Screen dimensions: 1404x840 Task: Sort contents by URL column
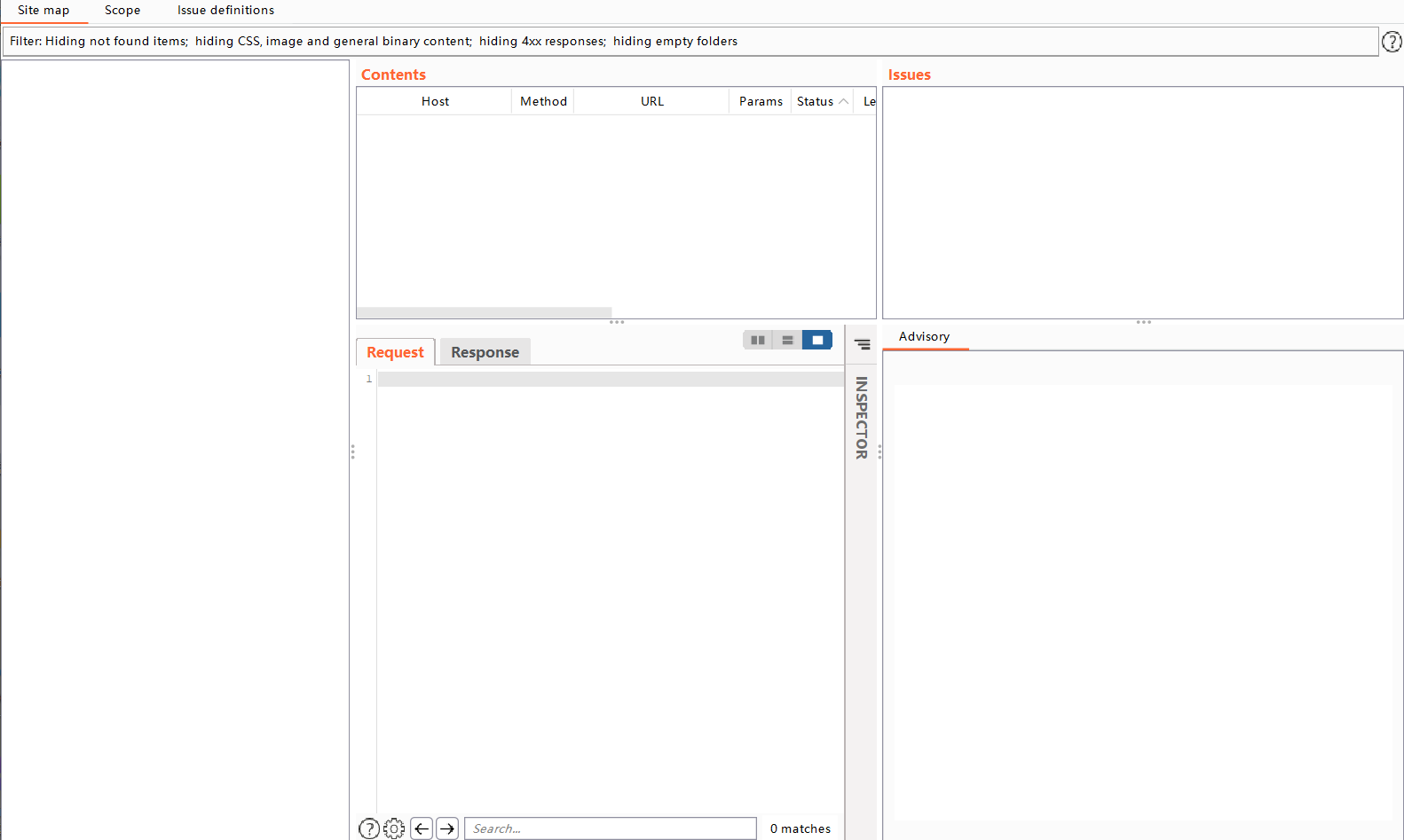(x=652, y=101)
